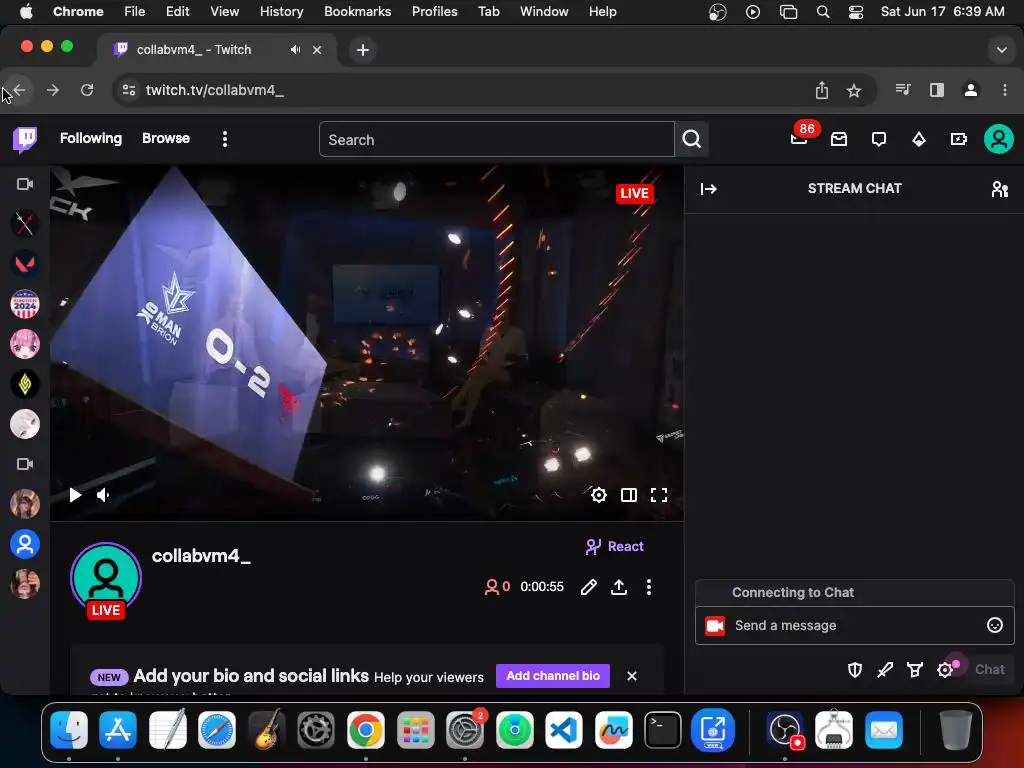Open the Window menu
Image resolution: width=1024 pixels, height=768 pixels.
pyautogui.click(x=544, y=12)
